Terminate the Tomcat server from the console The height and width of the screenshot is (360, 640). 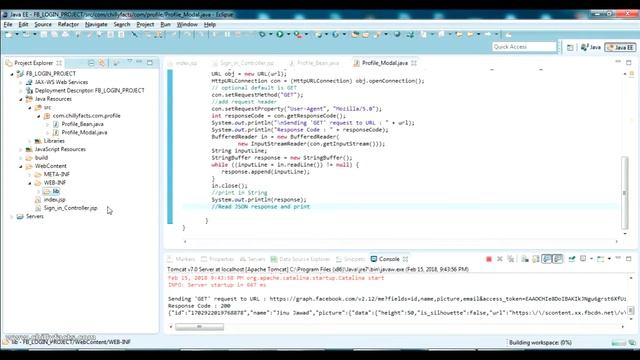[x=489, y=259]
